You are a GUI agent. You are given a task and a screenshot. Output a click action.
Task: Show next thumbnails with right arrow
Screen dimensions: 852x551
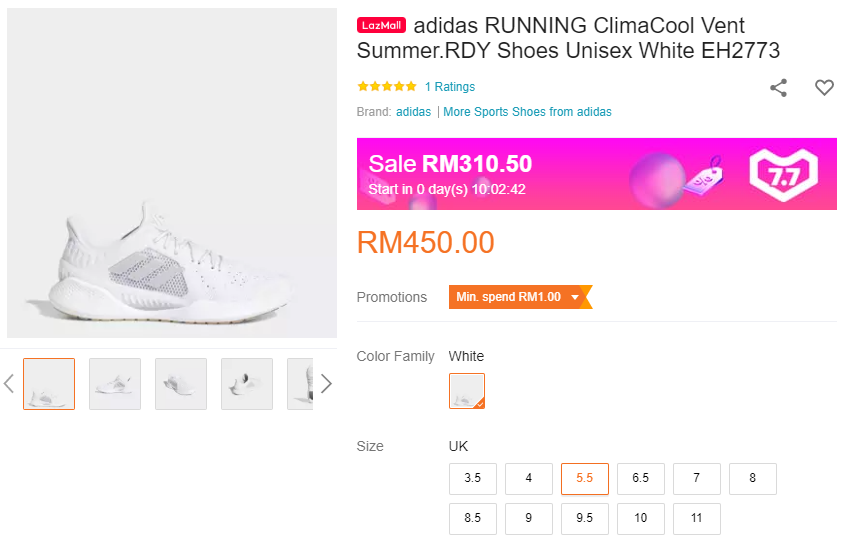(326, 384)
